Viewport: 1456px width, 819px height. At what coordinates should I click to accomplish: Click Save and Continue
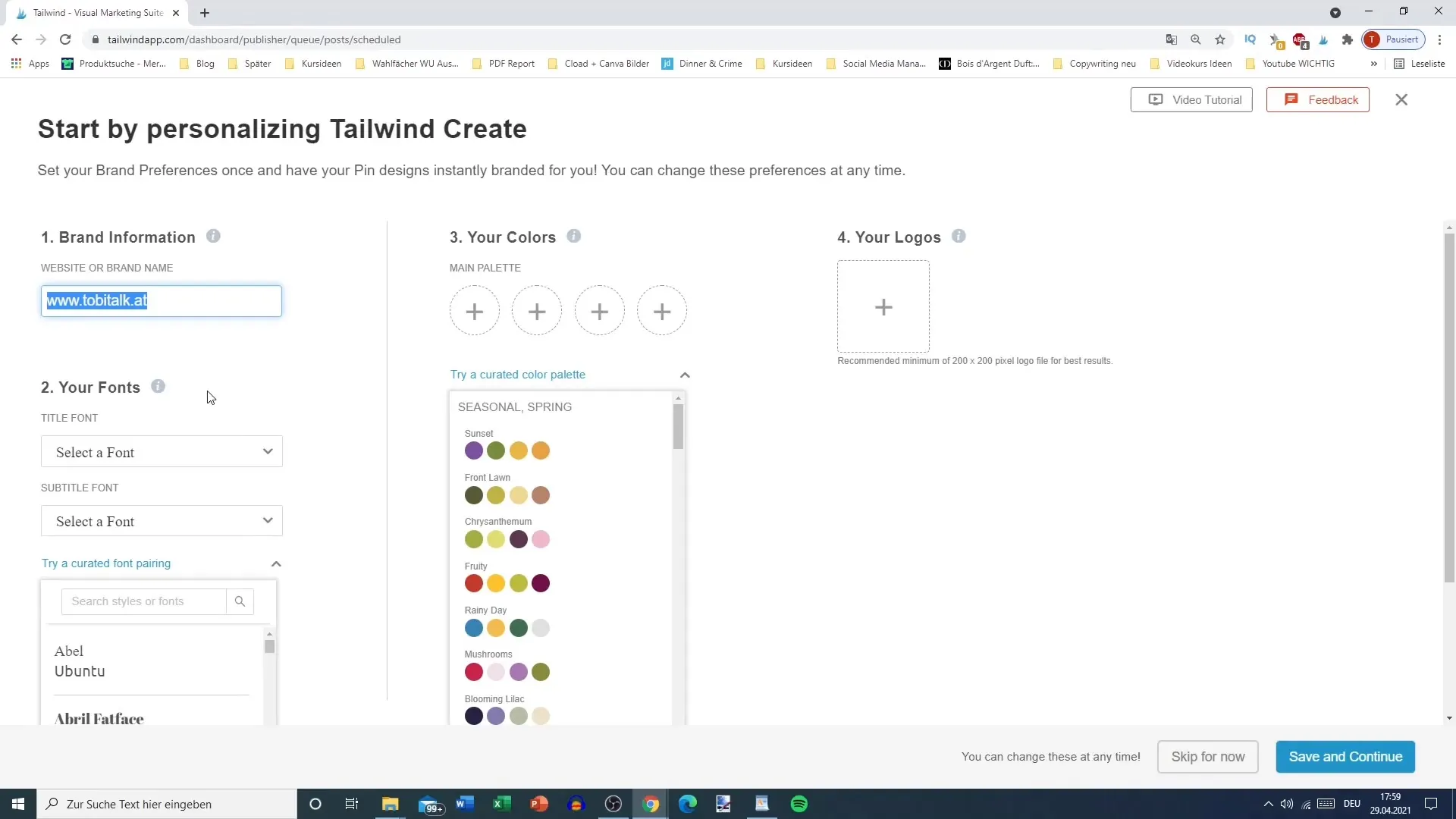1345,757
